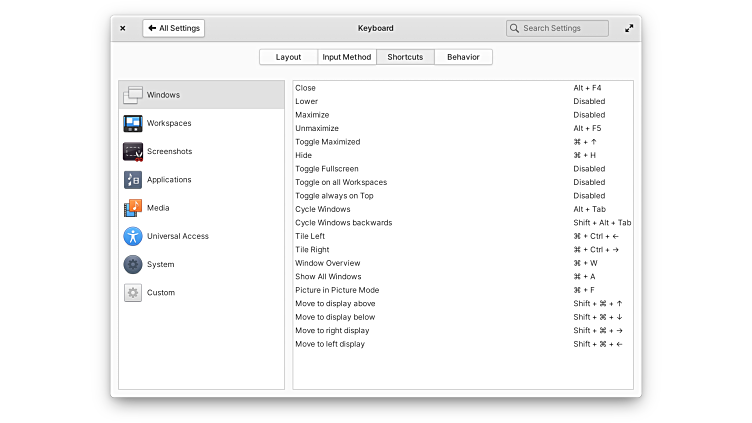This screenshot has width=752, height=423.
Task: Select the System category icon
Action: pos(133,264)
